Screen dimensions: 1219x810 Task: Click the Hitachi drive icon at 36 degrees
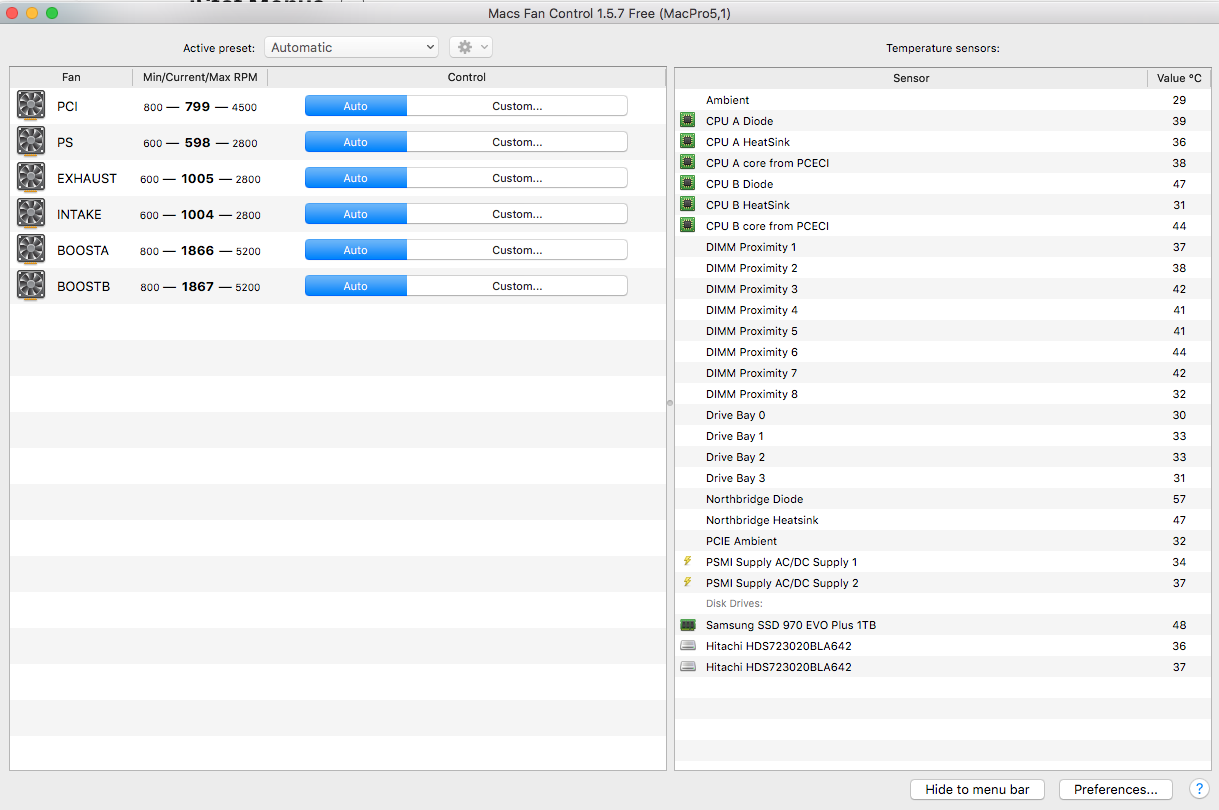click(687, 645)
